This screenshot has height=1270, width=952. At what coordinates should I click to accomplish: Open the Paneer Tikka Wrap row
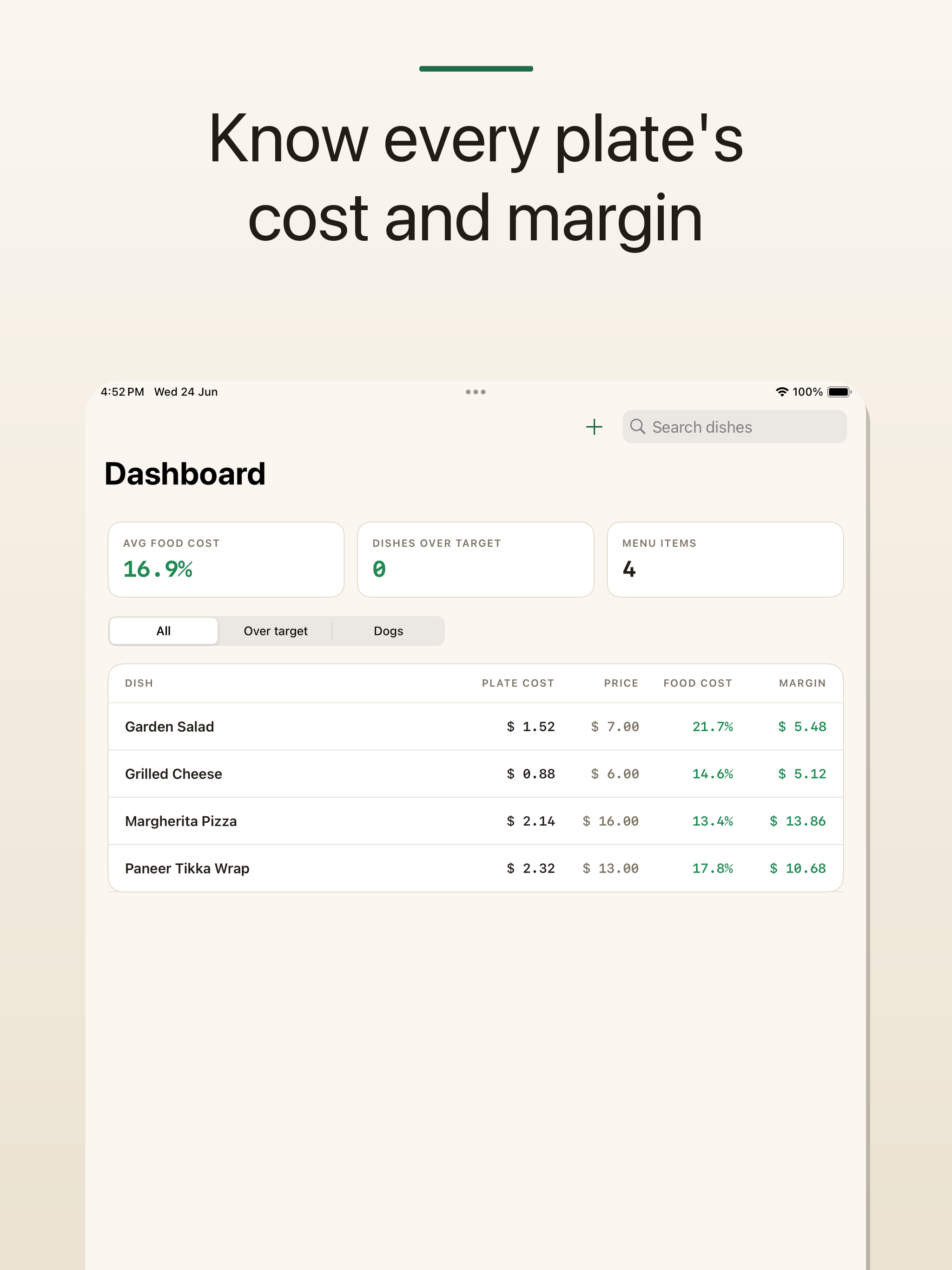tap(476, 868)
